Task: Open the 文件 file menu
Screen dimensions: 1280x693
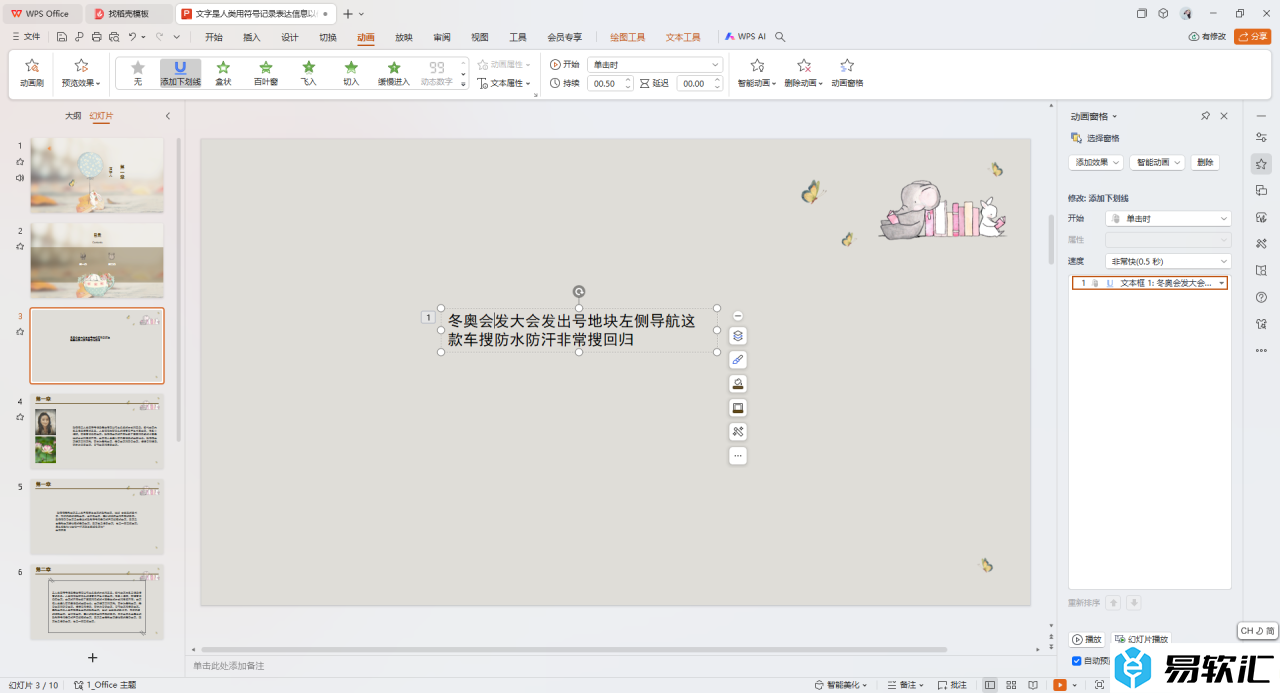Action: tap(26, 37)
